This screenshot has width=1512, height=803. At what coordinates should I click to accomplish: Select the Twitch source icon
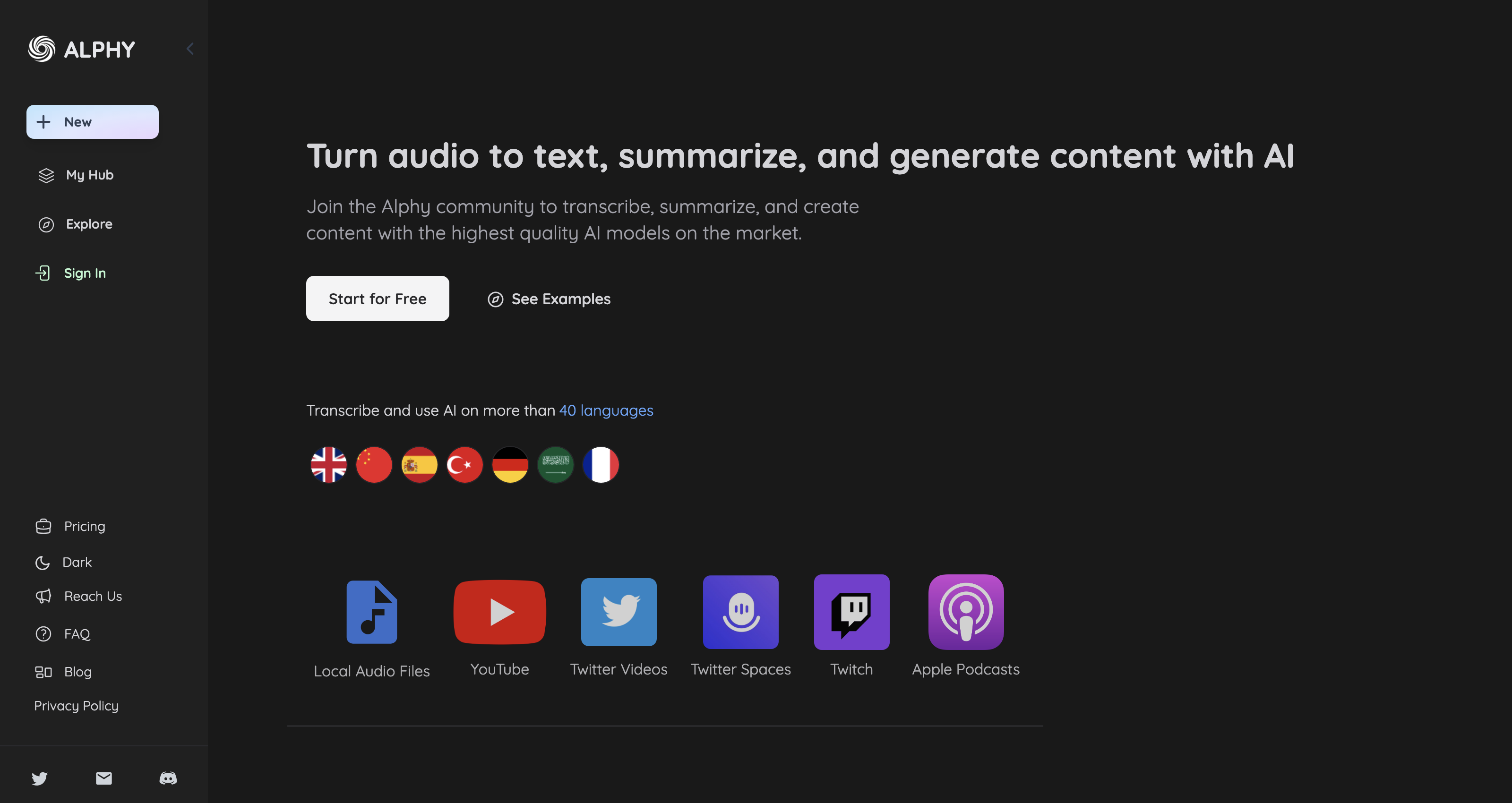(851, 612)
